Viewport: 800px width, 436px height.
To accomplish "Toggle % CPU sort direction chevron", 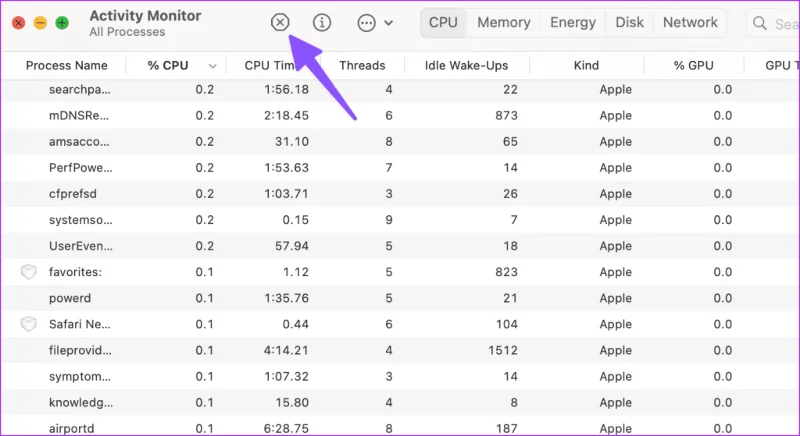I will (213, 66).
